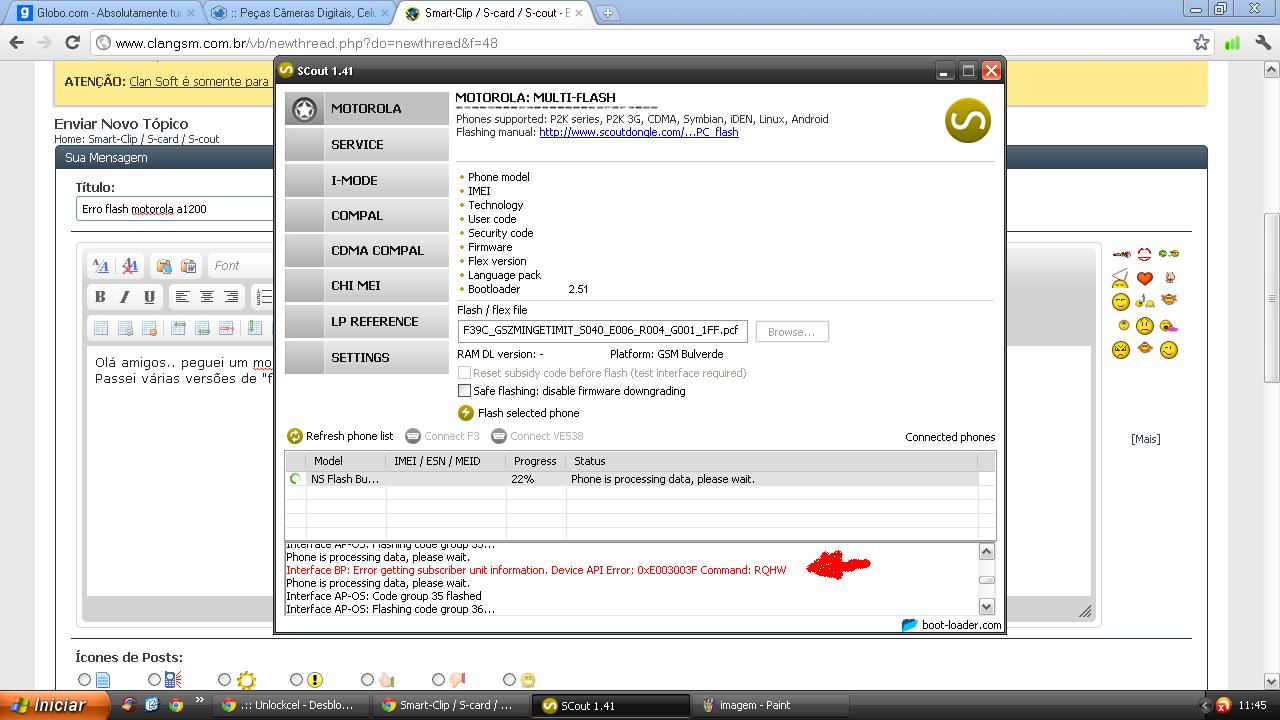Toggle bold formatting in post editor
Screen dimensions: 1280x720
pyautogui.click(x=100, y=297)
